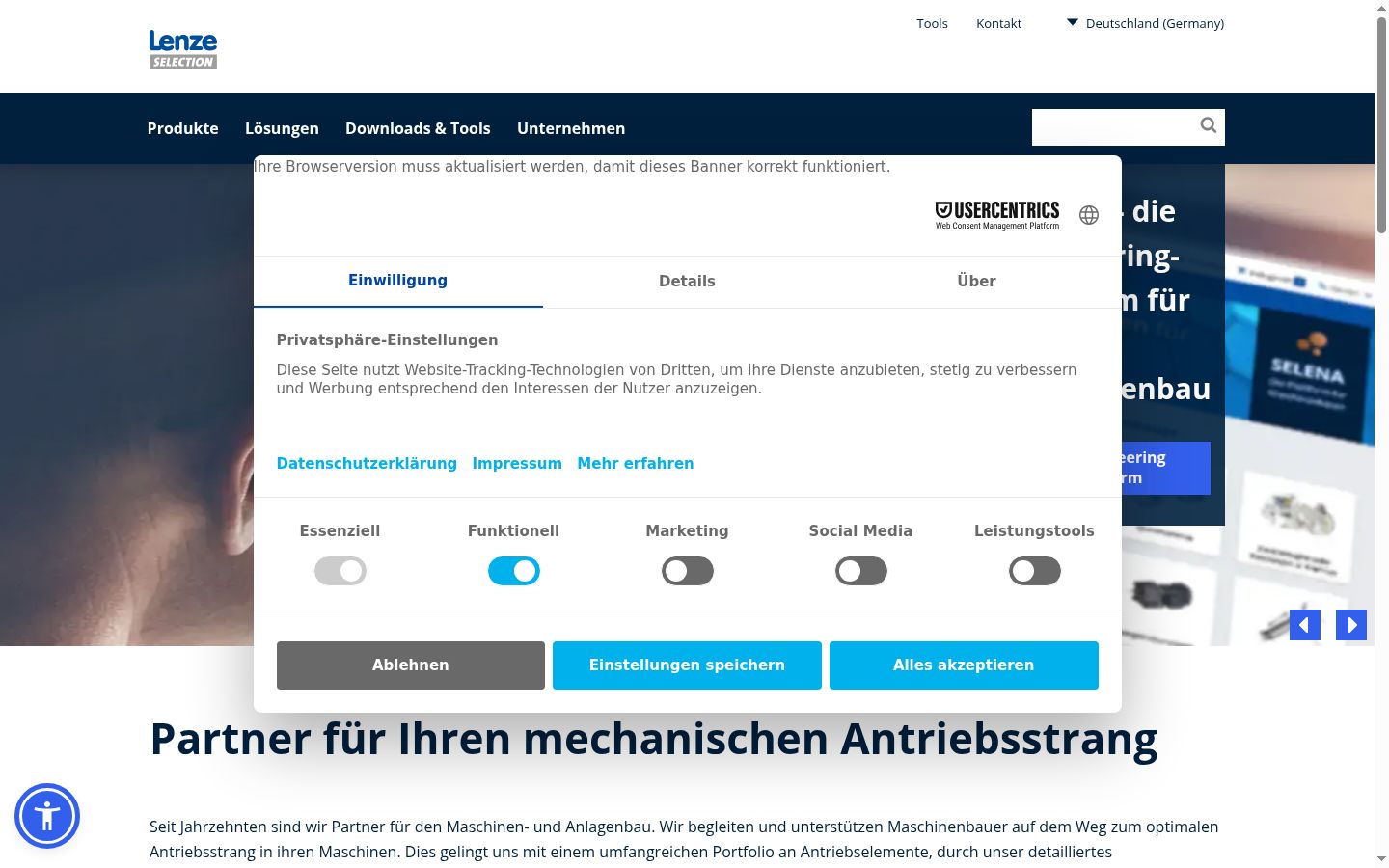
Task: Turn on the Leistungstools toggle
Action: 1035,571
